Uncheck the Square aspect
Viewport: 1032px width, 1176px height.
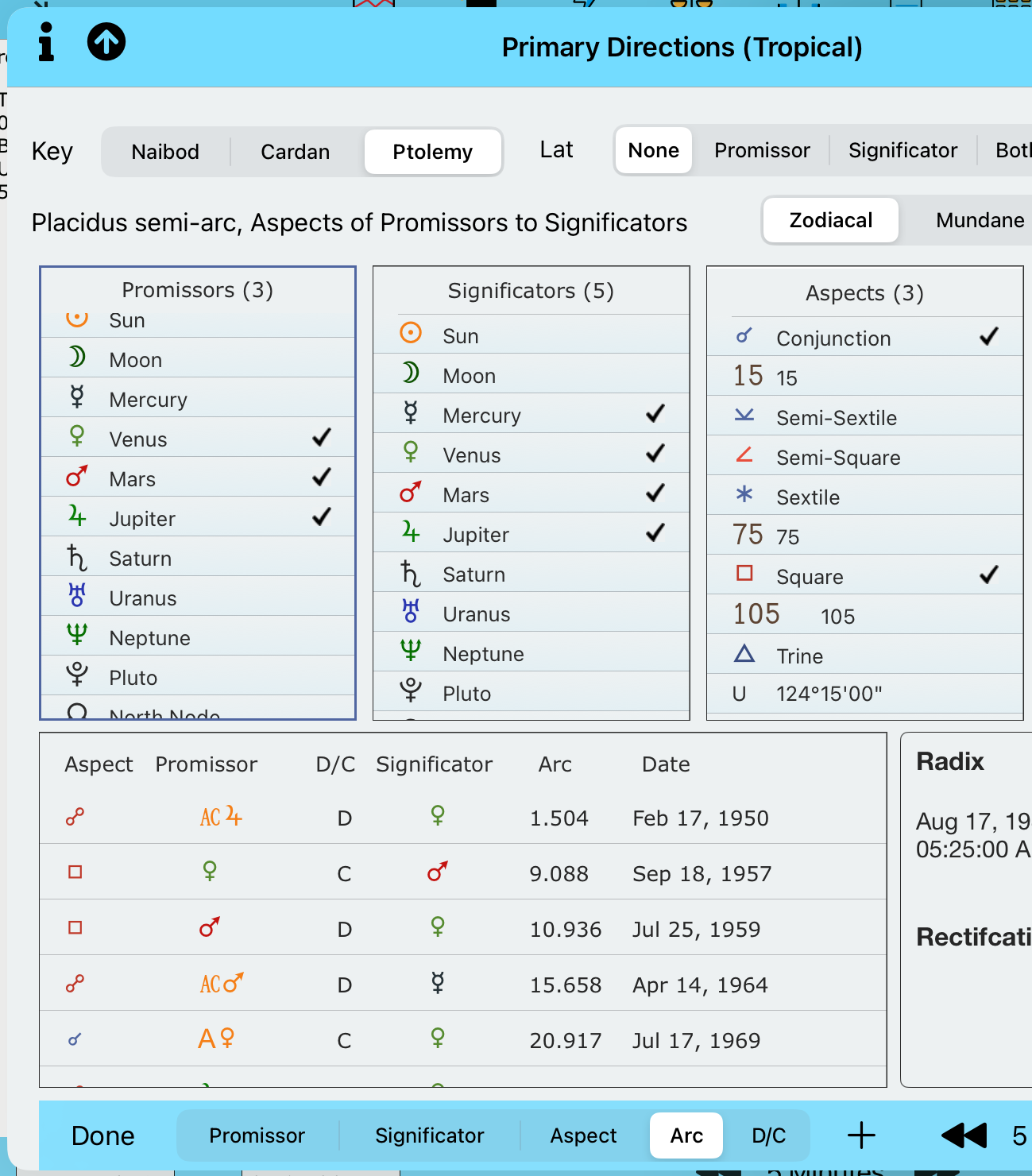989,575
